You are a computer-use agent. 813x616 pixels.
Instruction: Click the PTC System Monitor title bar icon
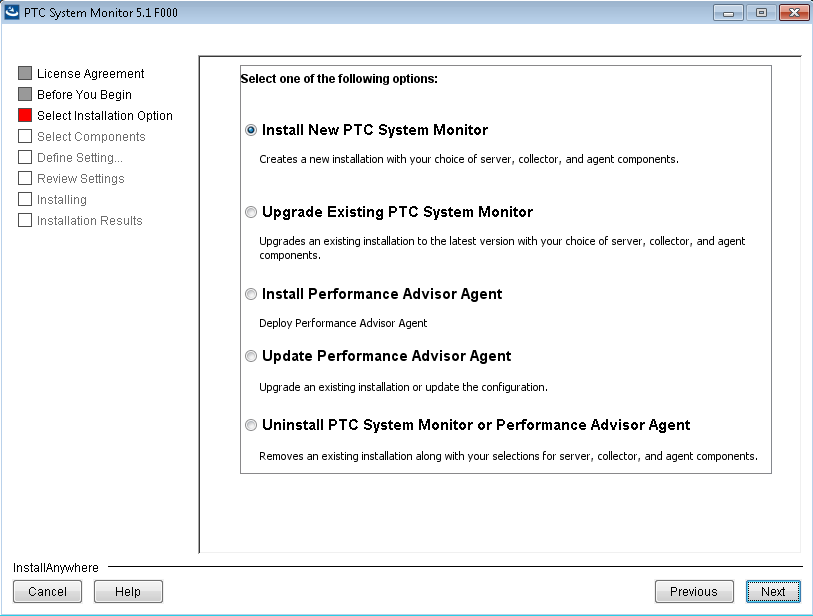coord(14,12)
